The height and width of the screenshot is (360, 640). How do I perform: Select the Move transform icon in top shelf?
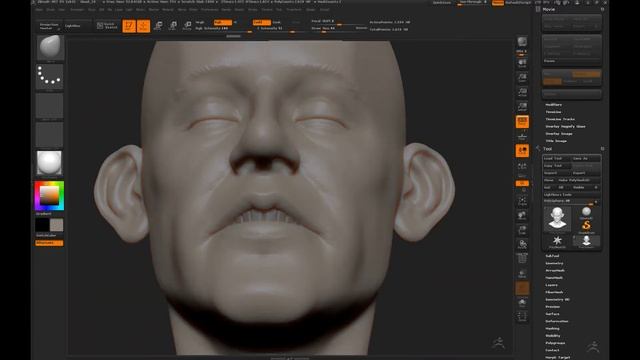coord(158,26)
